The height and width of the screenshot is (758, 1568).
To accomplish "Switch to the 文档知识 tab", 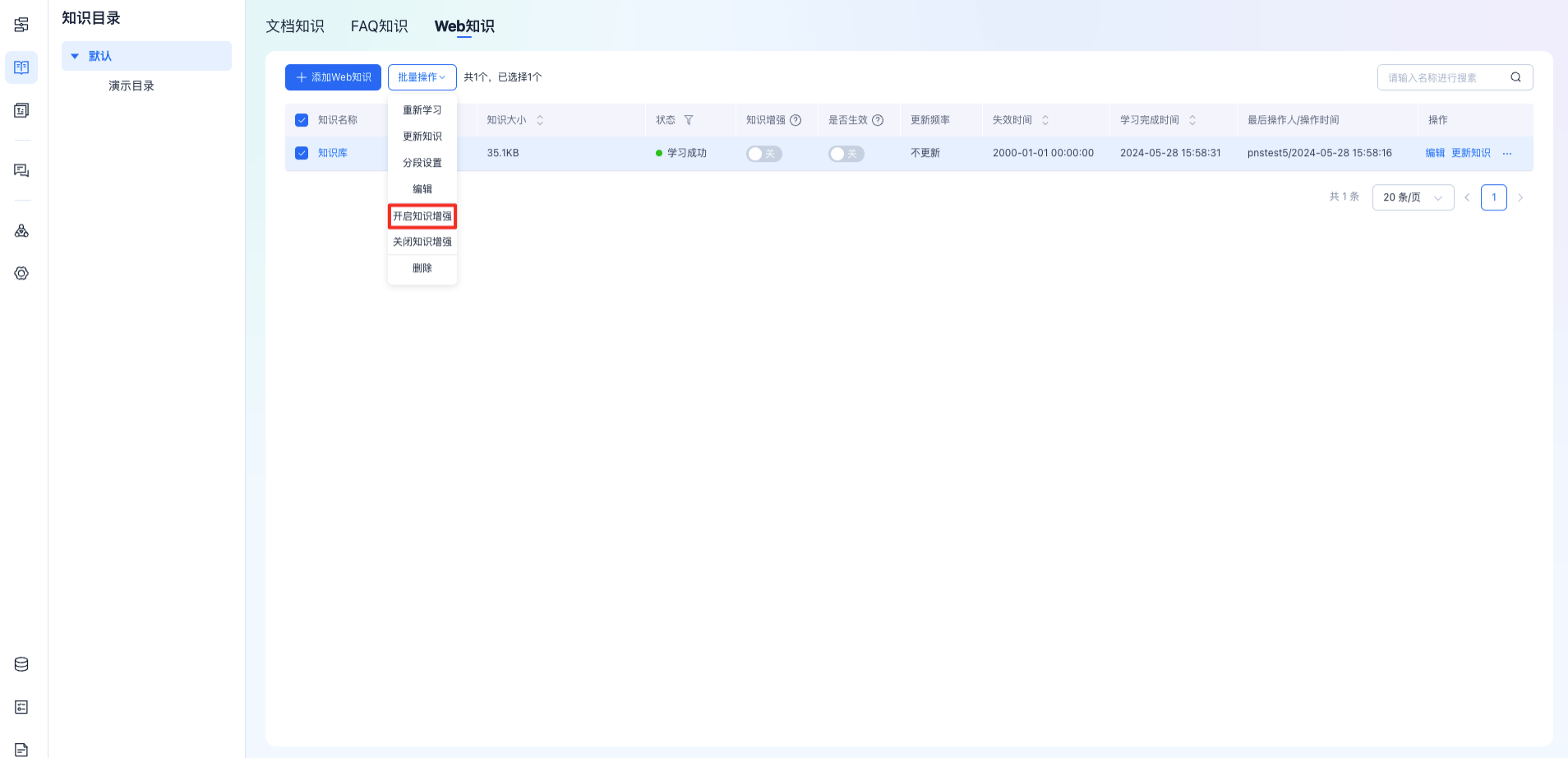I will tap(295, 26).
